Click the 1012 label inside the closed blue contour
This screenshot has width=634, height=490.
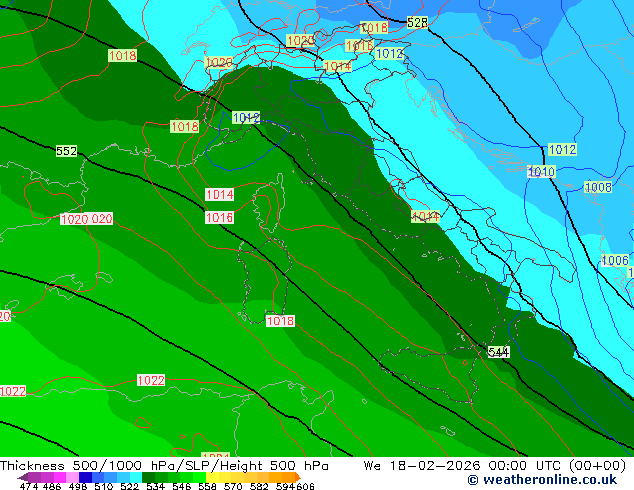pos(246,118)
